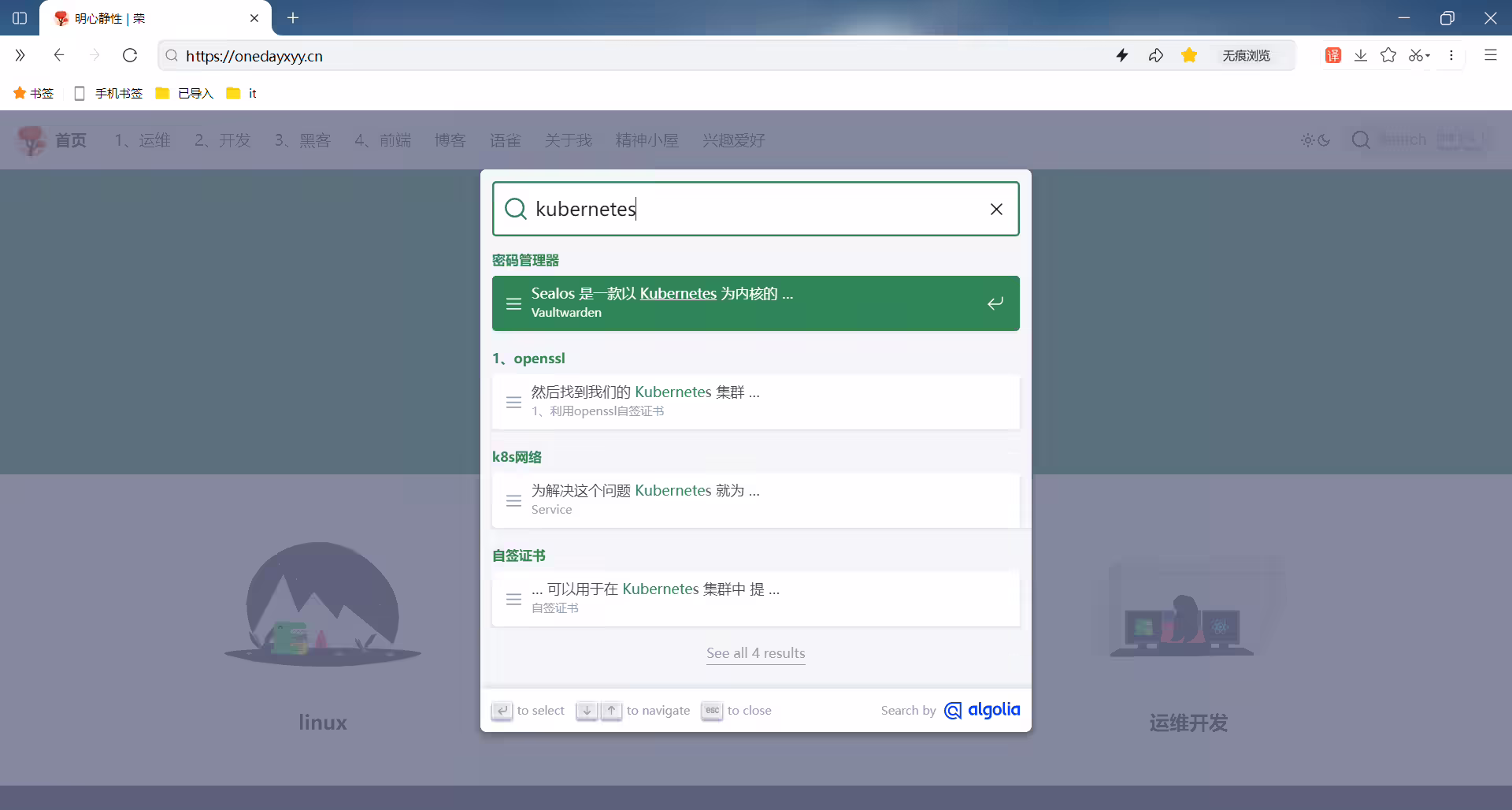Clear the kubernetes search query
Viewport: 1512px width, 810px height.
click(x=996, y=209)
